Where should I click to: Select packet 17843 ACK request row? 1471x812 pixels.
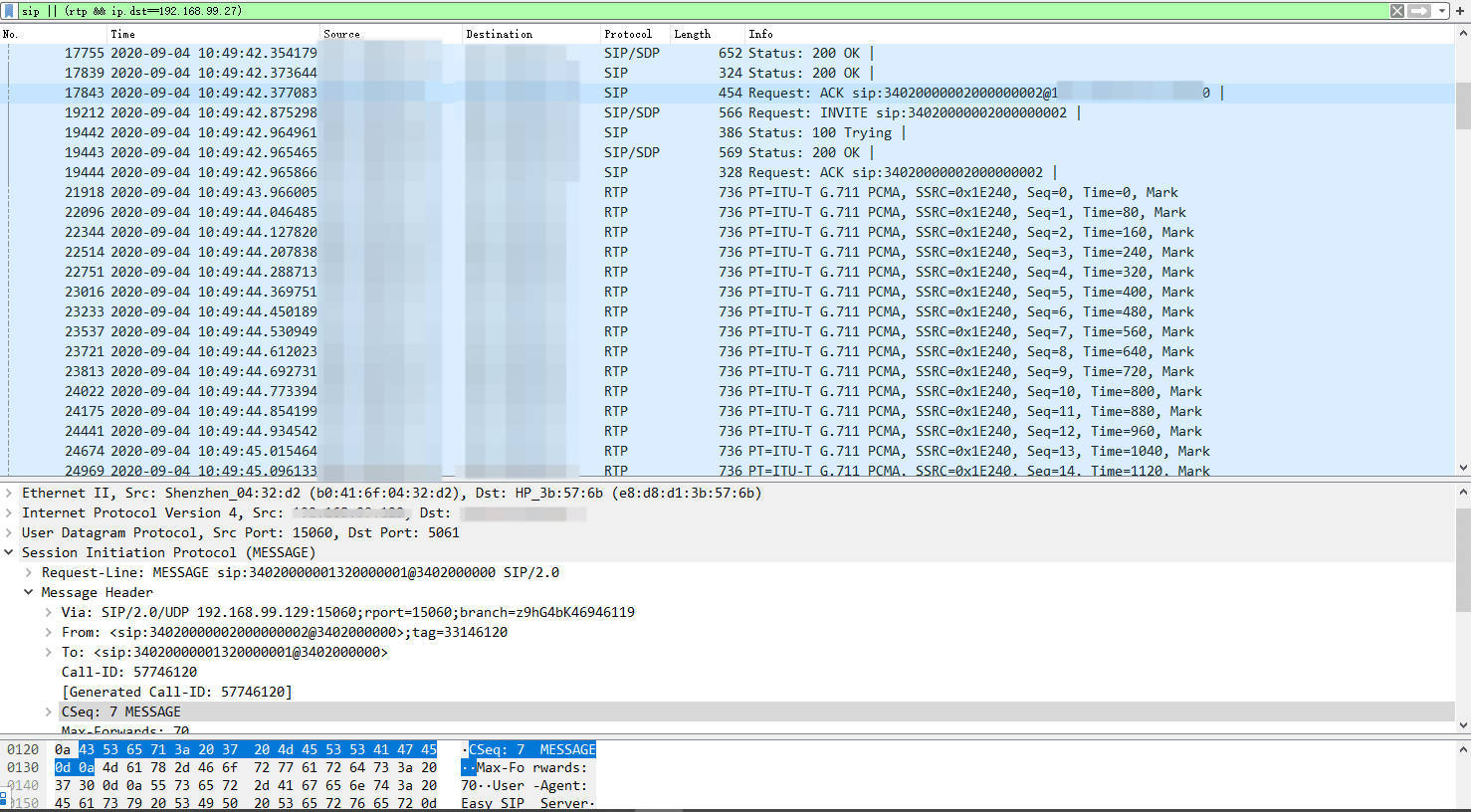727,93
